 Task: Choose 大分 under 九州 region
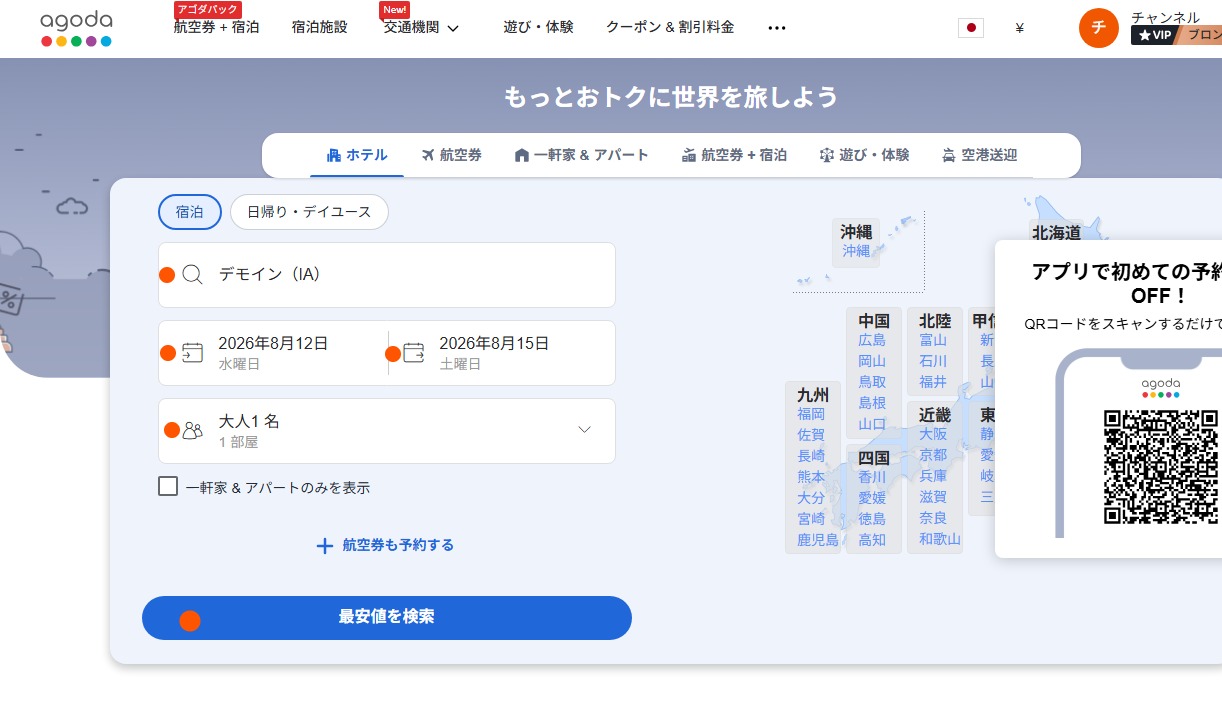tap(811, 498)
